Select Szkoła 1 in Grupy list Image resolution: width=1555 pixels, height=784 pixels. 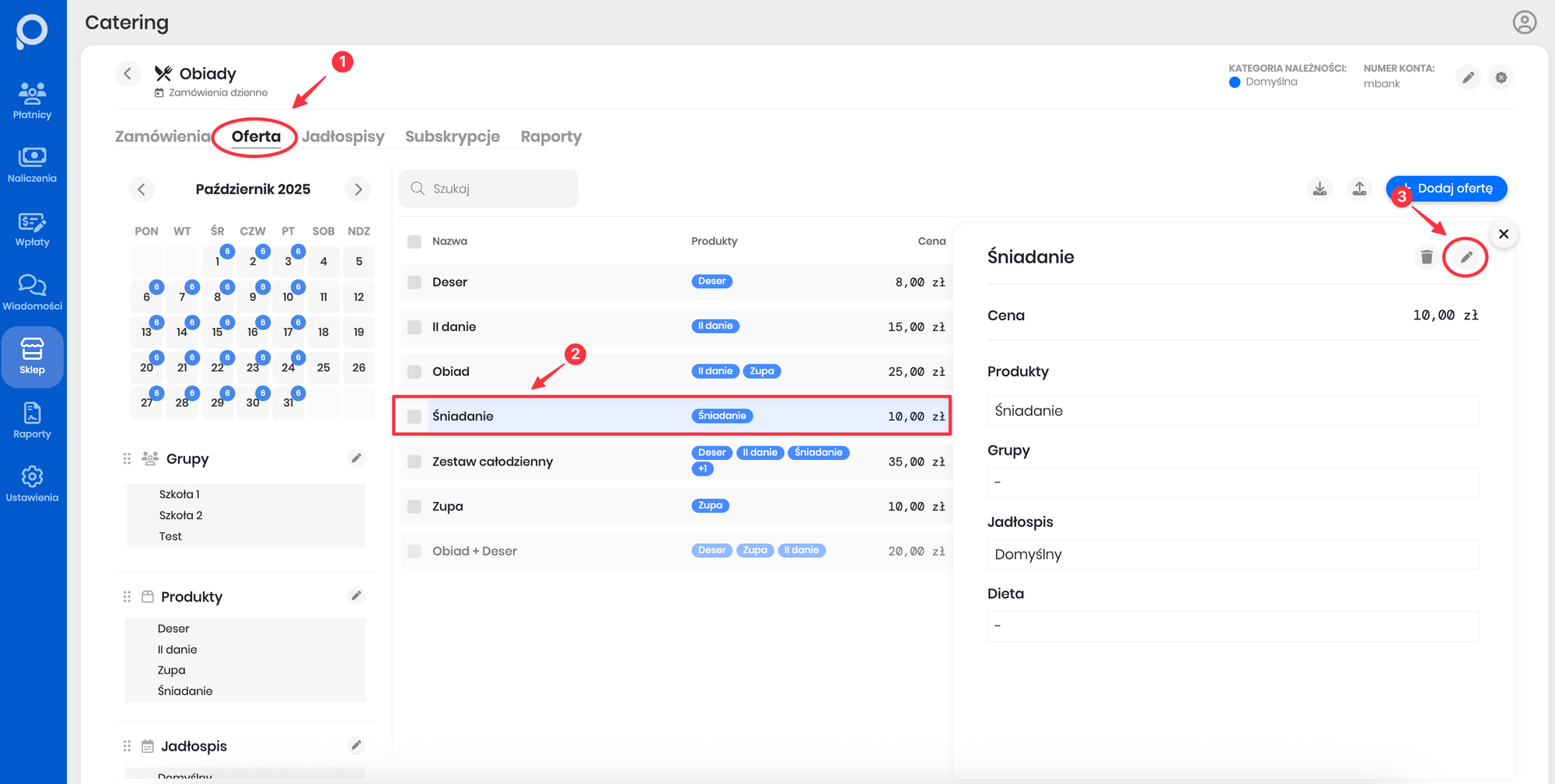[180, 494]
